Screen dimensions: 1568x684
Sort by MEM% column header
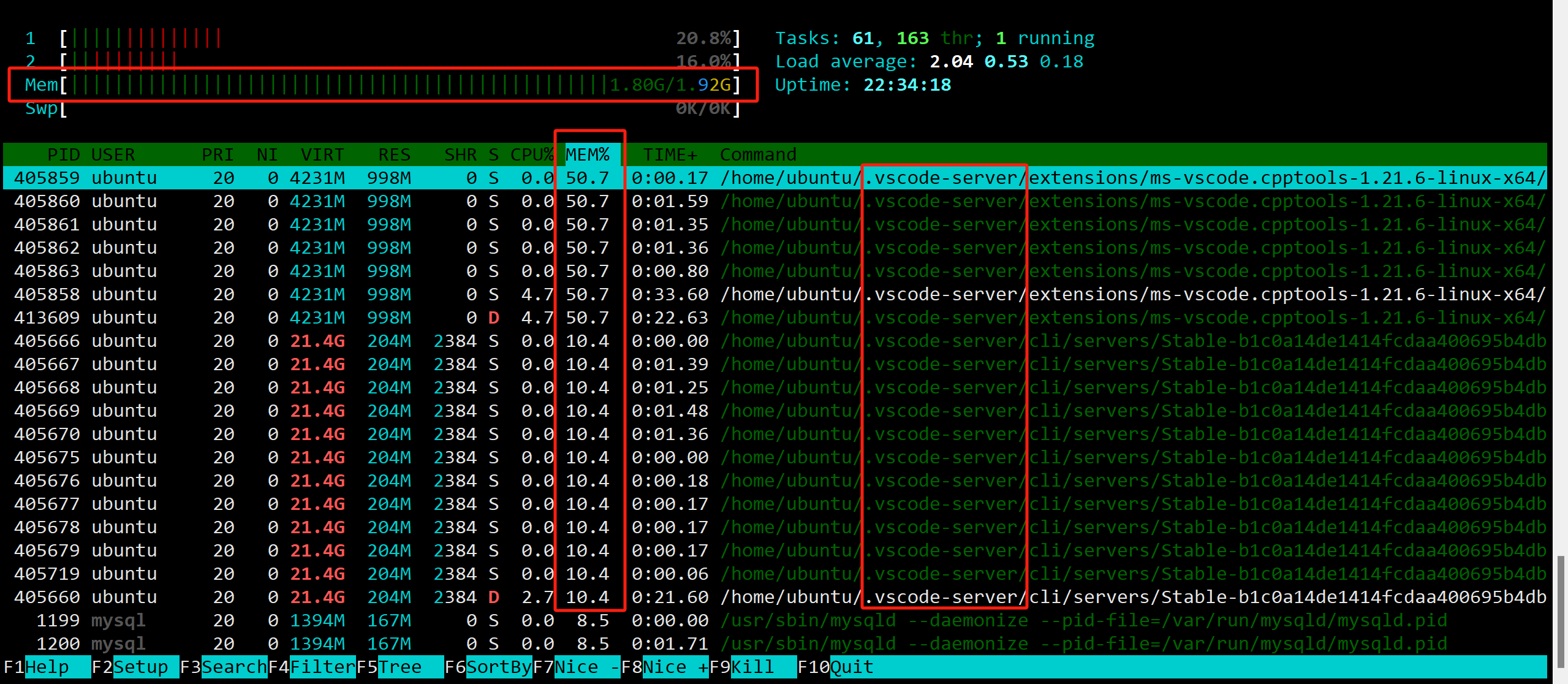[587, 154]
